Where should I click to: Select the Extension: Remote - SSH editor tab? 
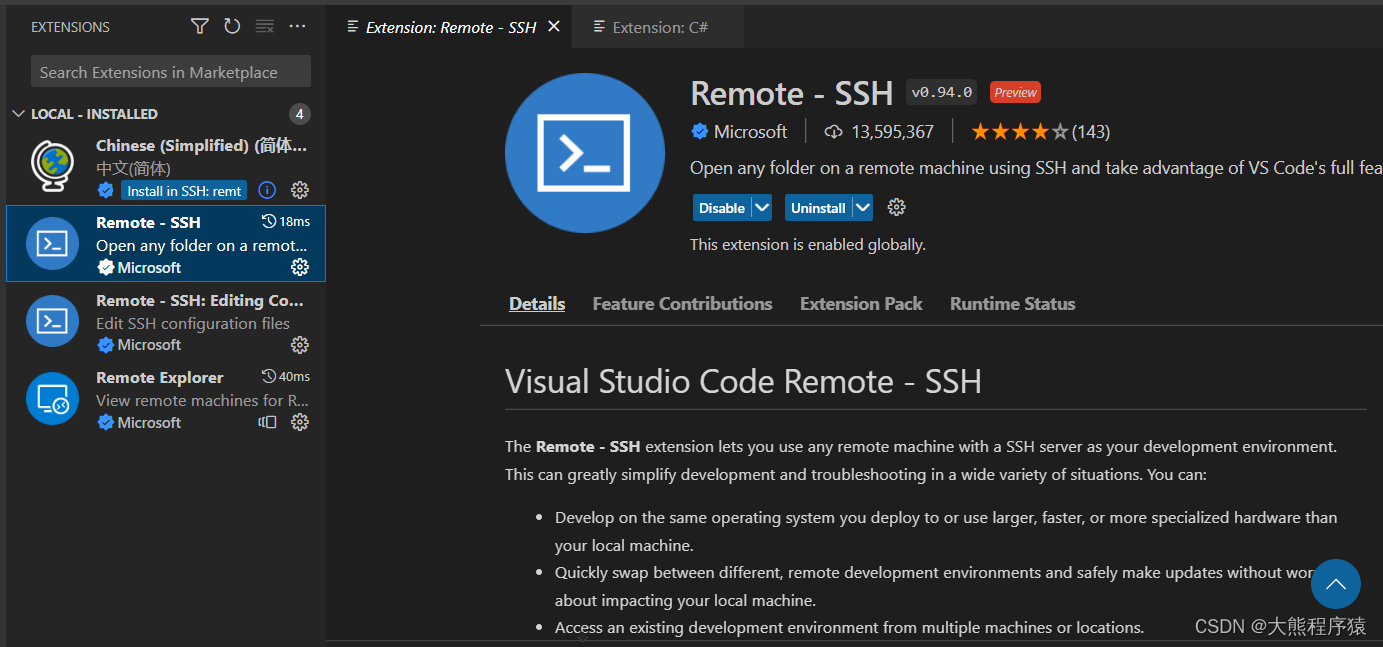(451, 27)
